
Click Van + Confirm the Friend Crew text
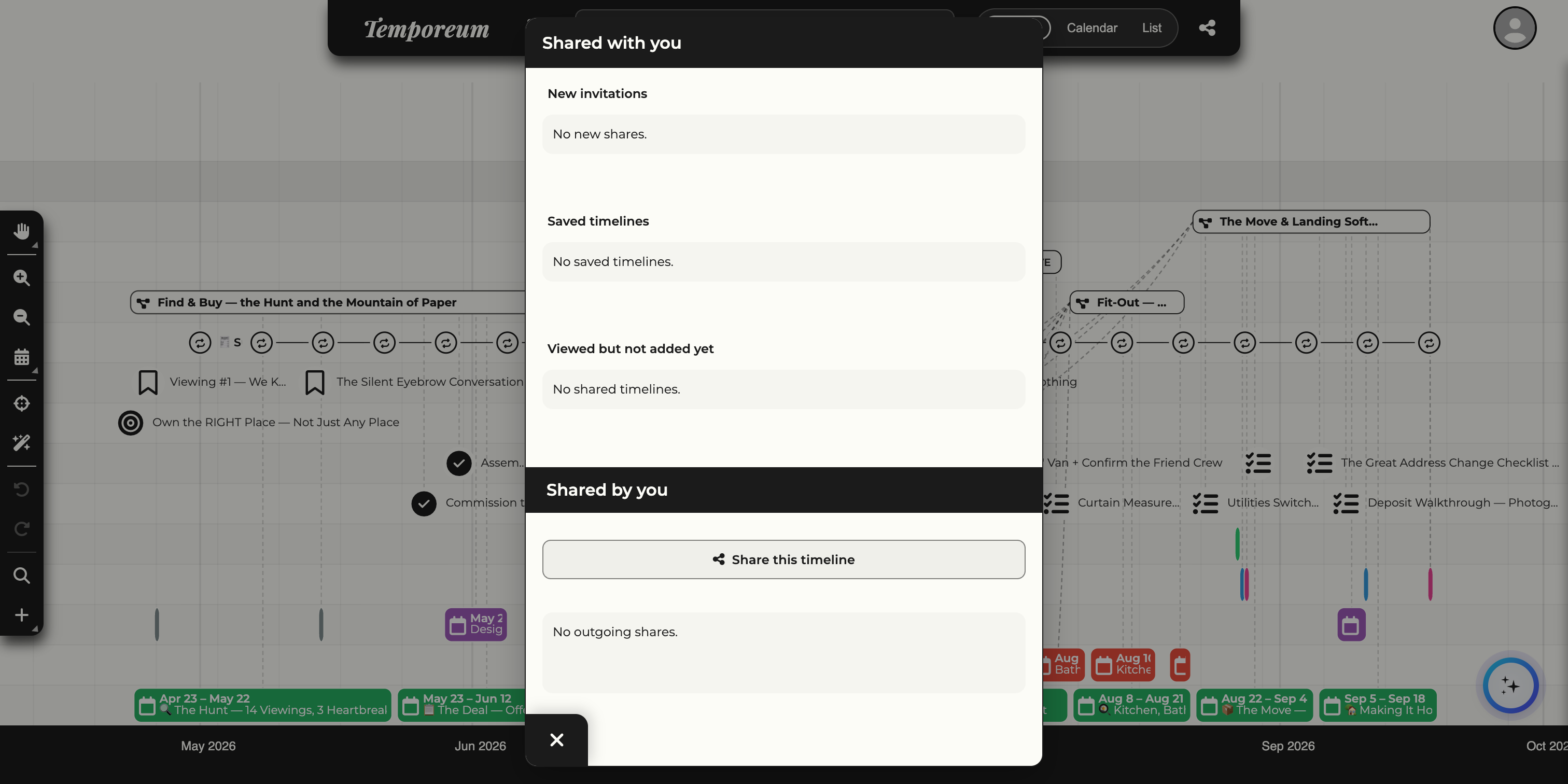coord(1135,463)
